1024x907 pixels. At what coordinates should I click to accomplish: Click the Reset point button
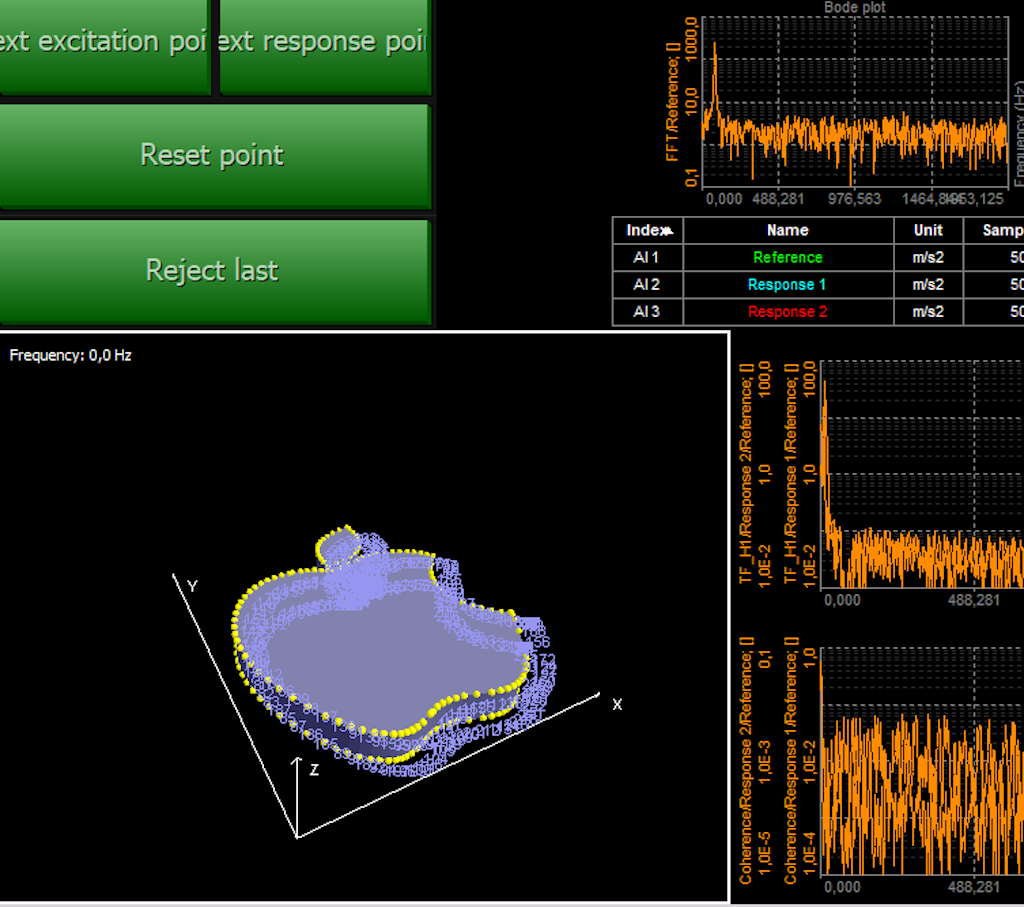(x=214, y=156)
